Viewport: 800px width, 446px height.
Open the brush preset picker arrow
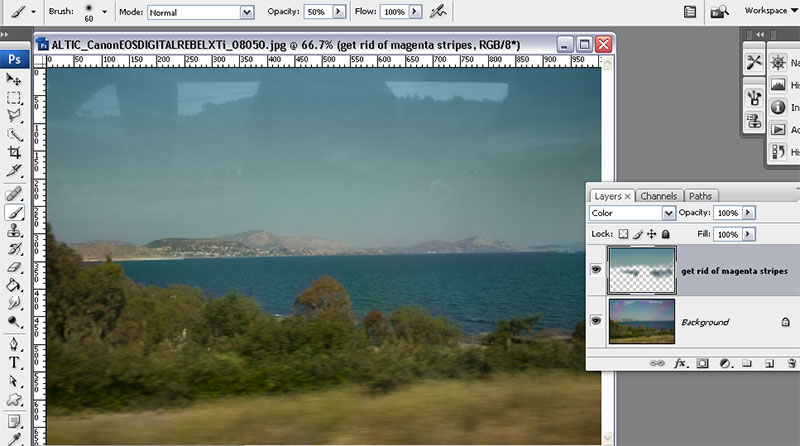105,11
